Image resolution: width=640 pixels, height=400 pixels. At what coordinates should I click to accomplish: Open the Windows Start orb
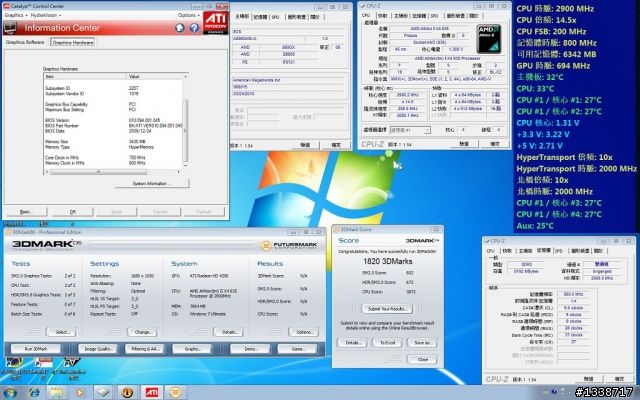(x=9, y=393)
